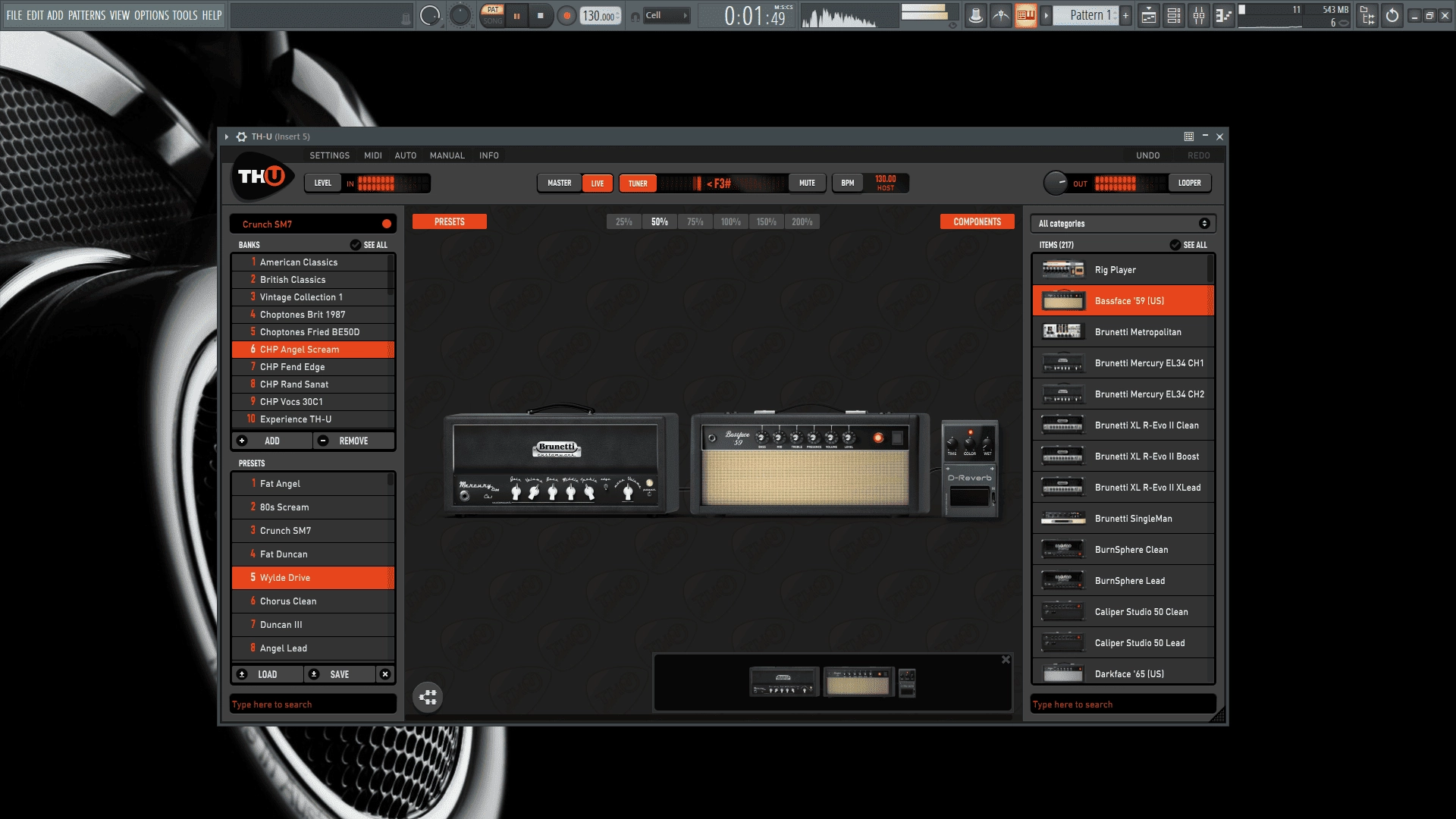Open the PATTERNS menu

[x=86, y=15]
